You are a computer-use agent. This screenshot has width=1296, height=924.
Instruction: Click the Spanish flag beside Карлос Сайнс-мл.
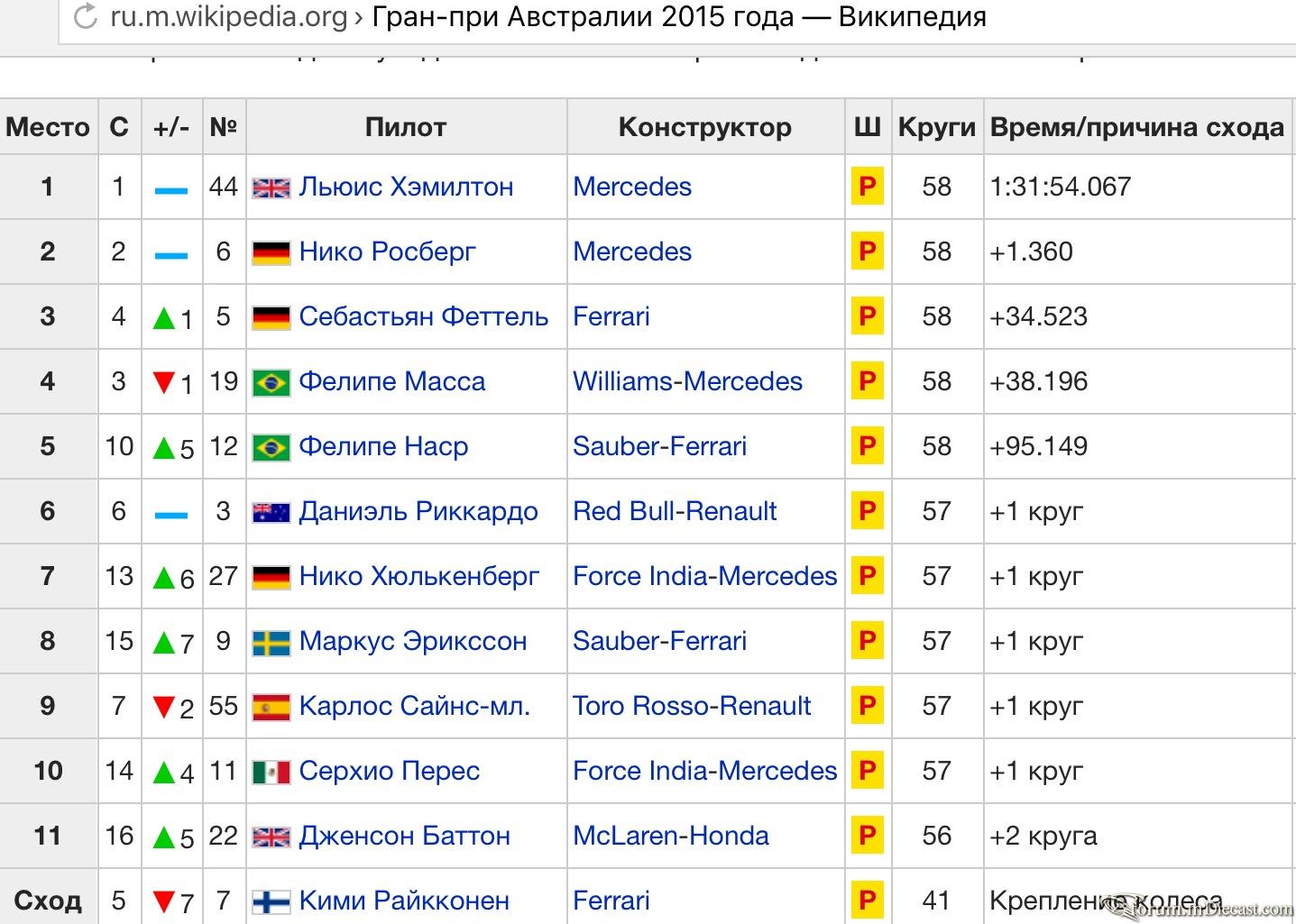271,707
